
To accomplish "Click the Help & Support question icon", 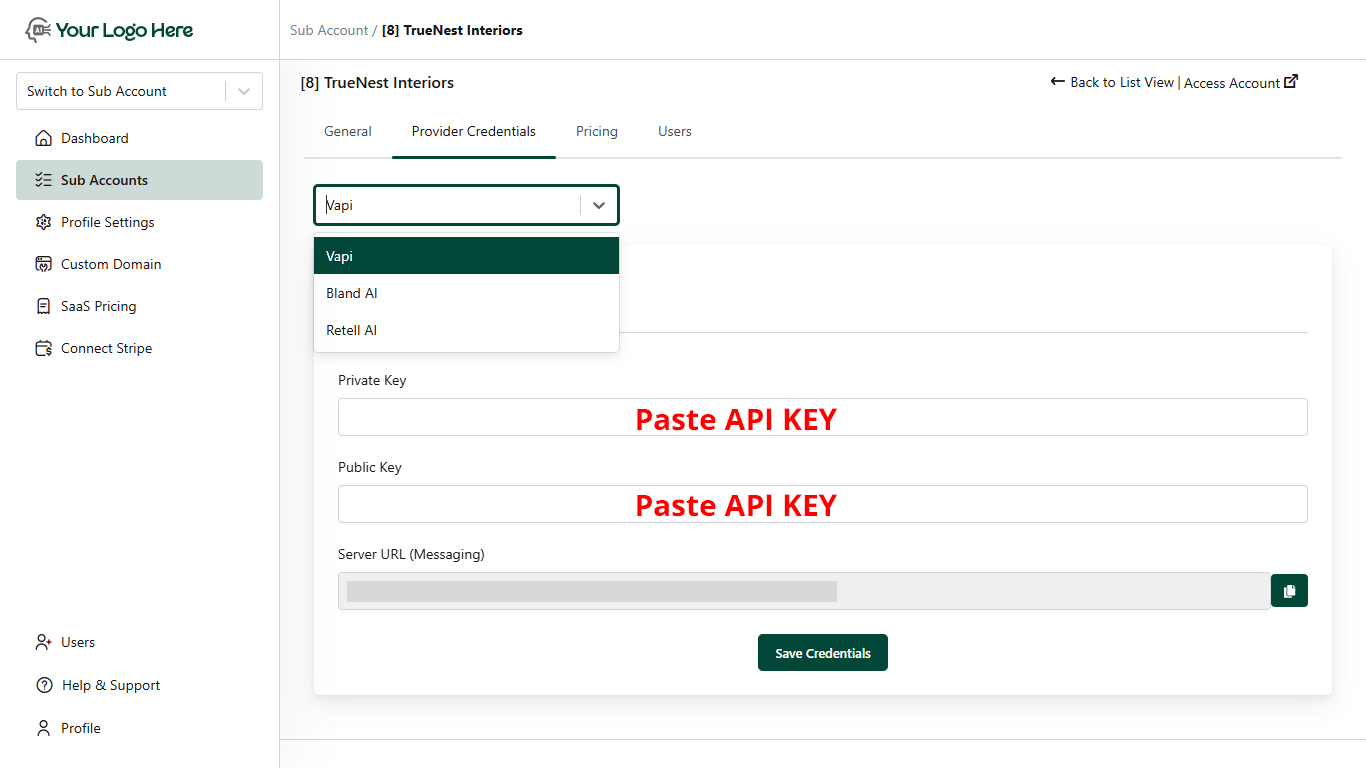I will pyautogui.click(x=44, y=685).
